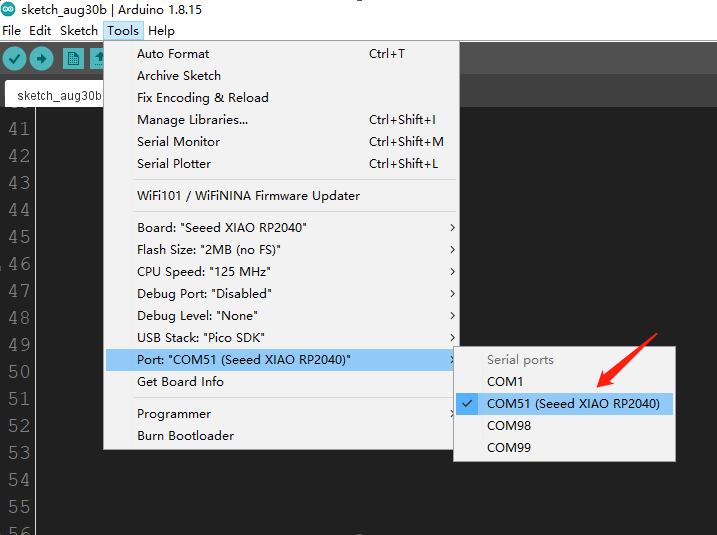The width and height of the screenshot is (717, 535).
Task: Click line number 50 in gutter
Action: click(19, 371)
